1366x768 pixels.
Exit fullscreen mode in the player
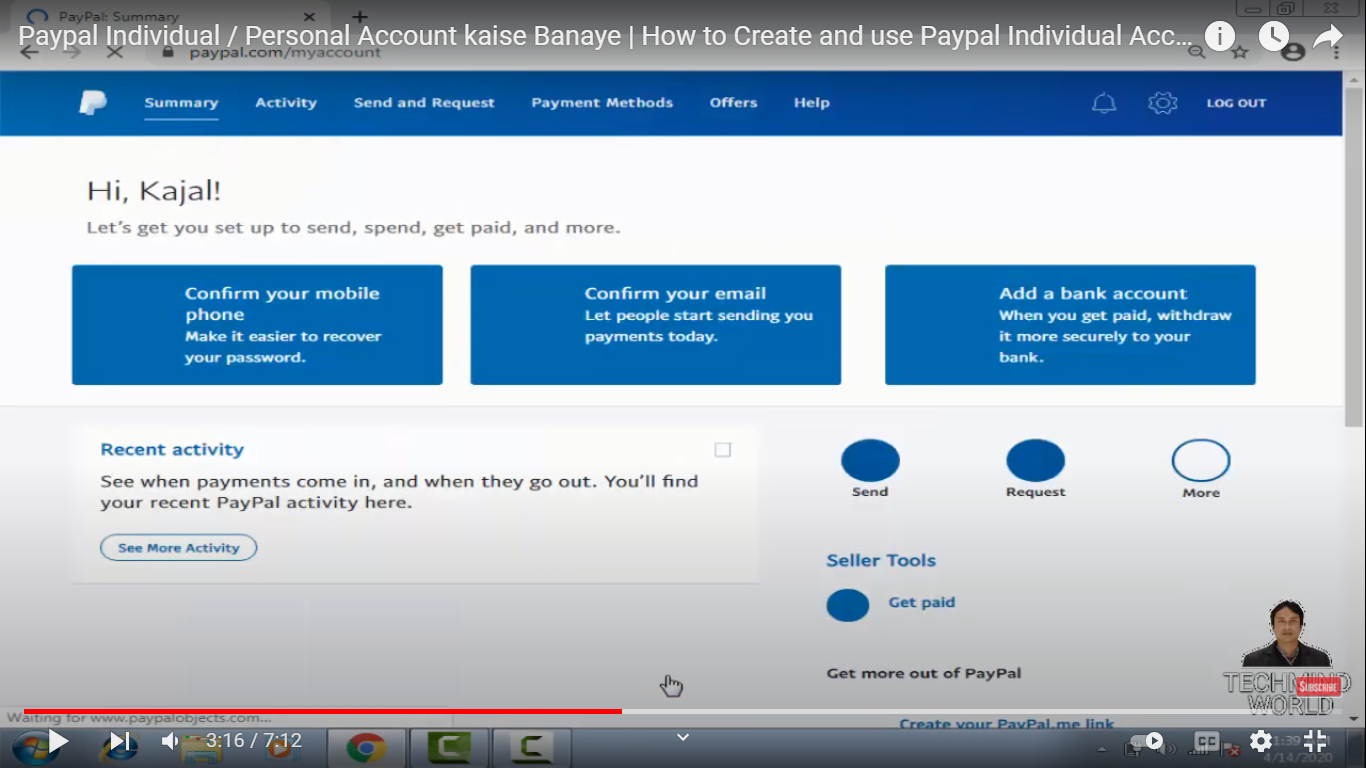click(1315, 741)
